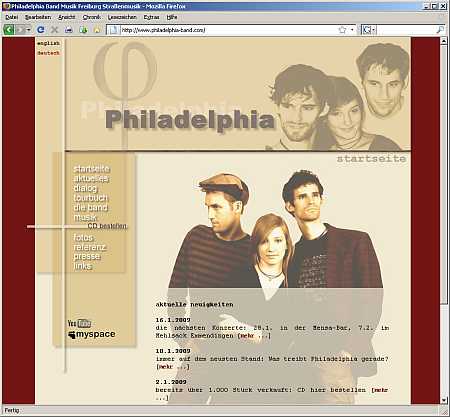Open the Datei menu
Screen dimensions: 450x417
pos(11,17)
